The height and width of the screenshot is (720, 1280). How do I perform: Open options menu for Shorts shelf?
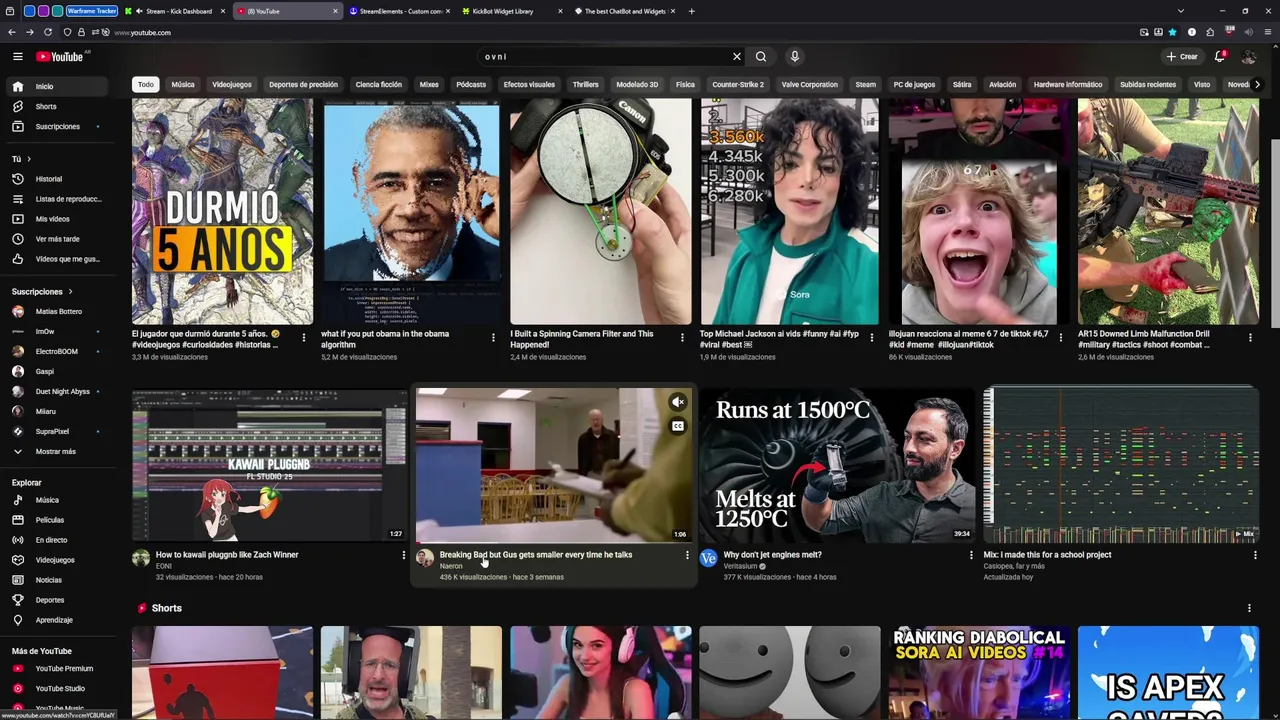[1249, 608]
